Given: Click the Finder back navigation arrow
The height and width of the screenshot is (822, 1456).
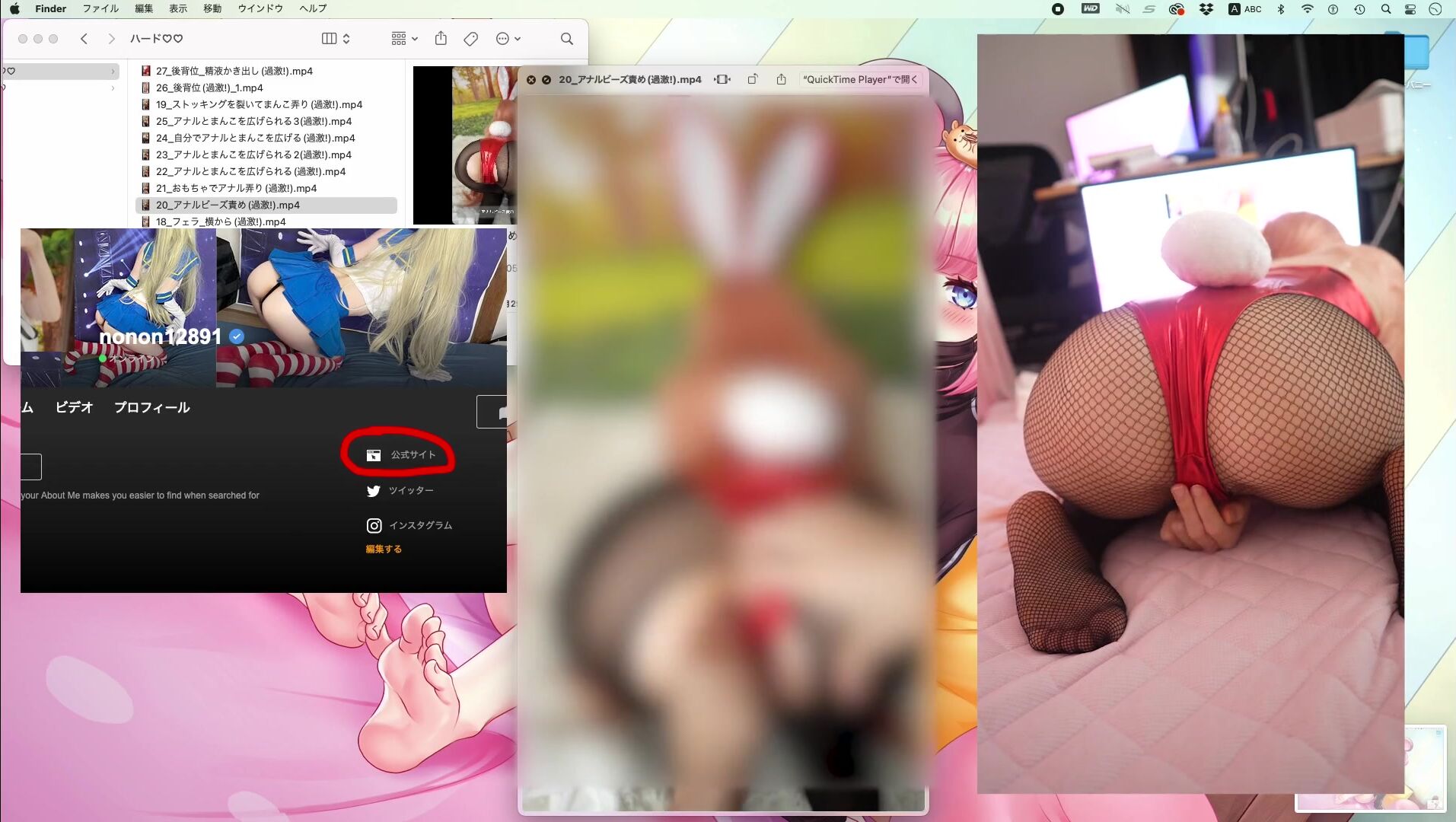Looking at the screenshot, I should pos(84,39).
